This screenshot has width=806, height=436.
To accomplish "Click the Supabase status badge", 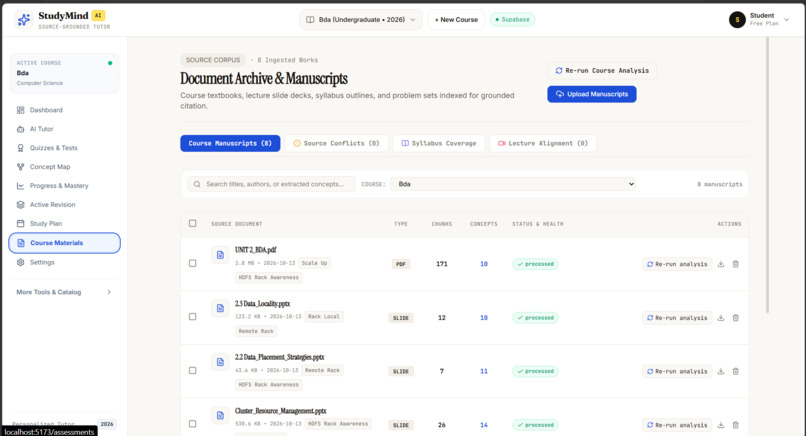I will pyautogui.click(x=512, y=20).
